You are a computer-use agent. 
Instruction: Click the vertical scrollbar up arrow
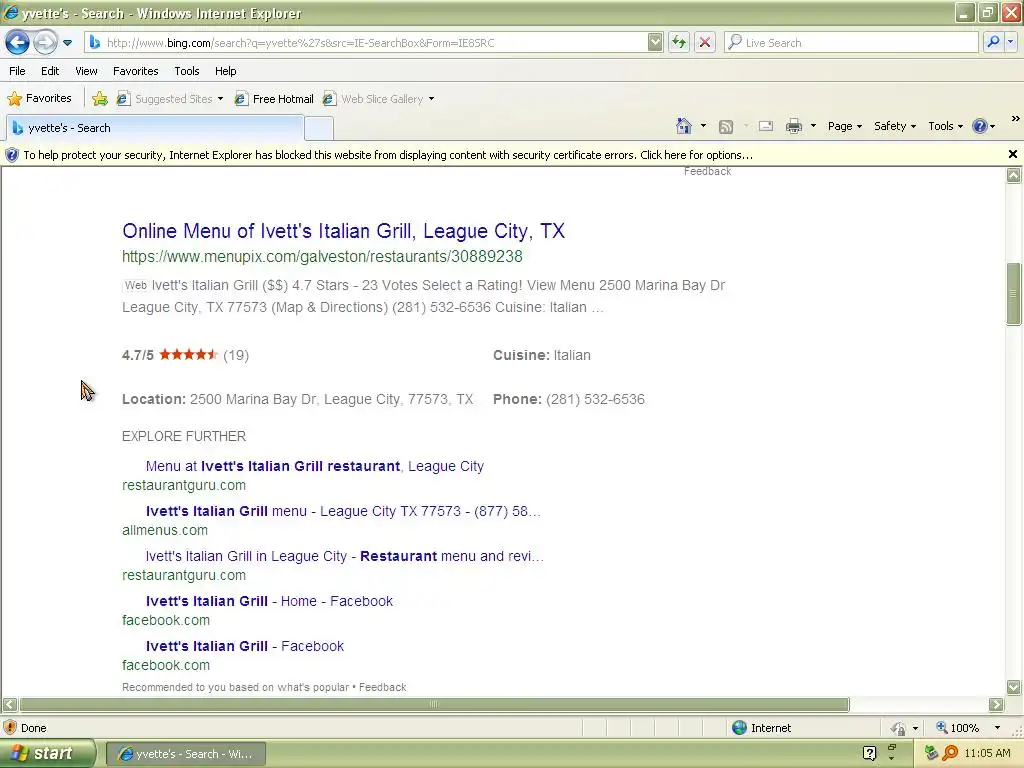(1013, 175)
